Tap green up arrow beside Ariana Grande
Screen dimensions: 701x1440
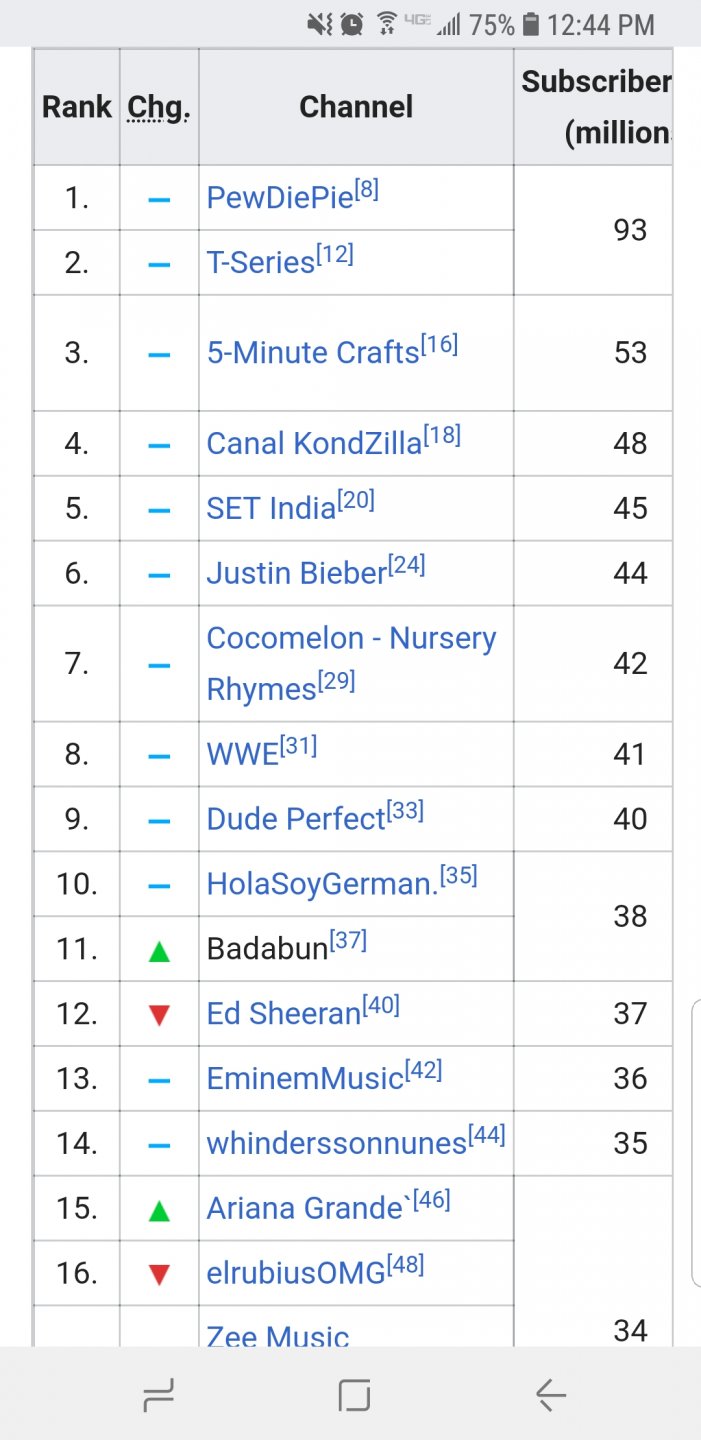tap(159, 1211)
